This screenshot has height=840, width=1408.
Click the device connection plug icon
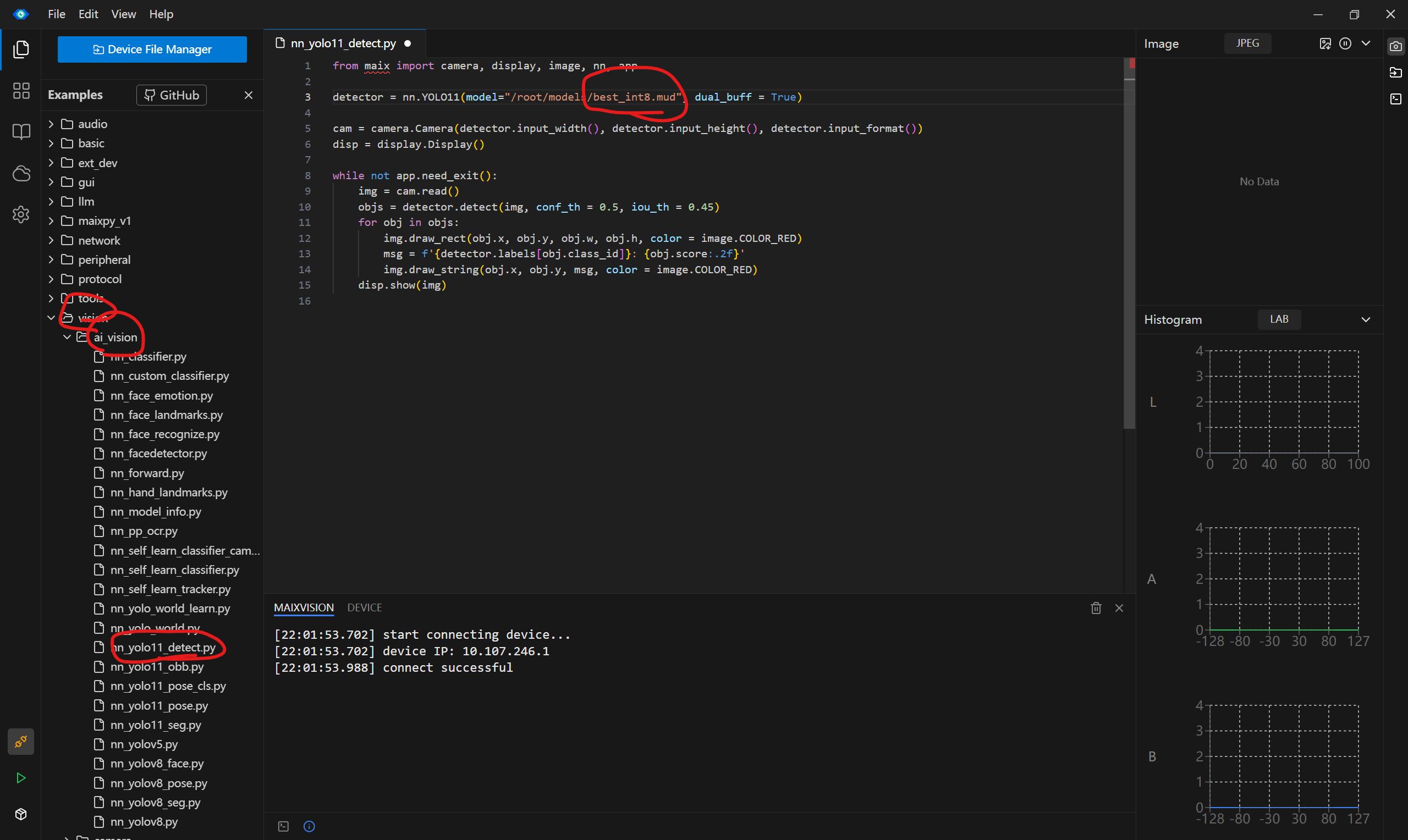click(x=21, y=742)
